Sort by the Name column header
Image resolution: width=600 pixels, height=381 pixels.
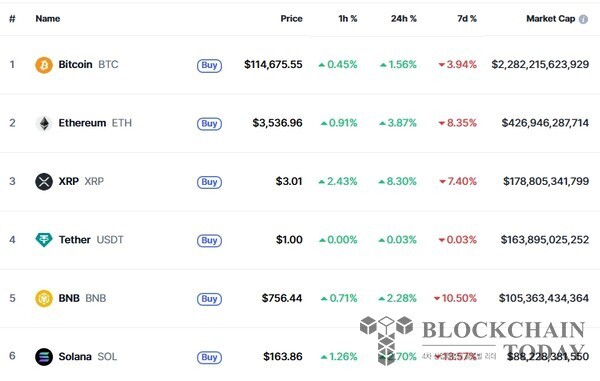click(48, 19)
